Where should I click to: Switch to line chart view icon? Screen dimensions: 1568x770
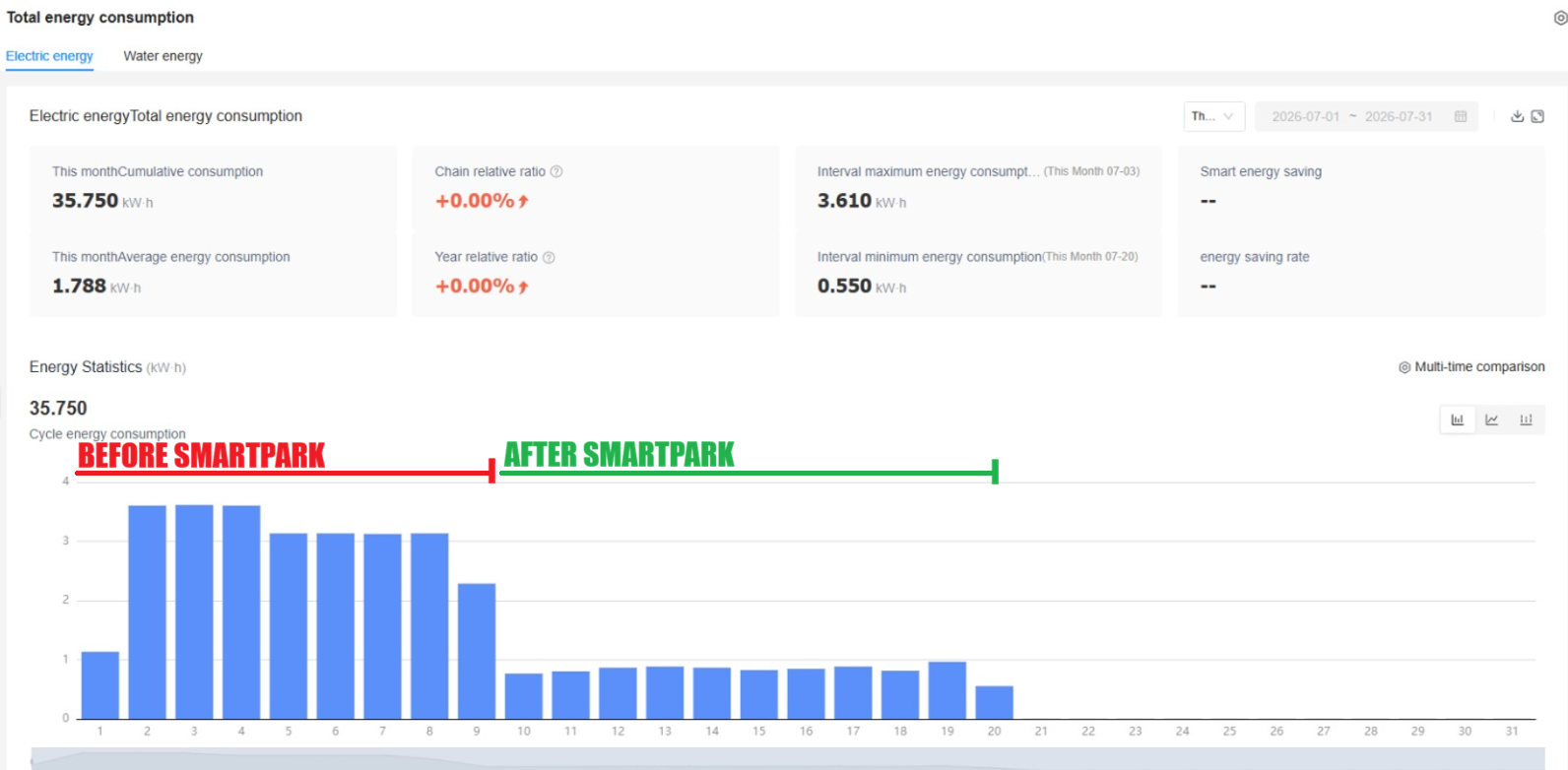1492,419
